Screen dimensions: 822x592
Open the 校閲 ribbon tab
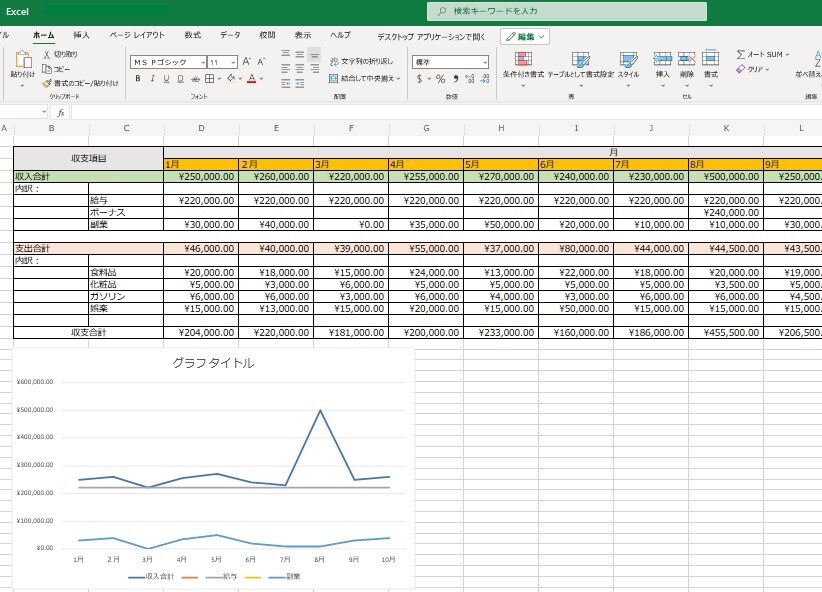coord(267,35)
